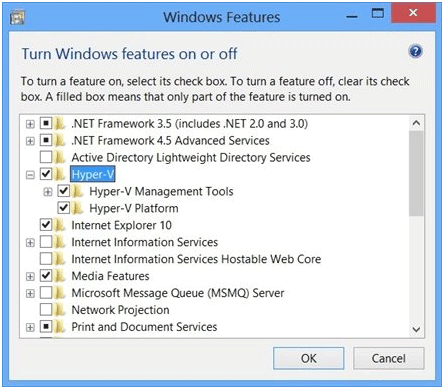
Task: Expand the Hyper-V Management Tools node
Action: pyautogui.click(x=48, y=192)
